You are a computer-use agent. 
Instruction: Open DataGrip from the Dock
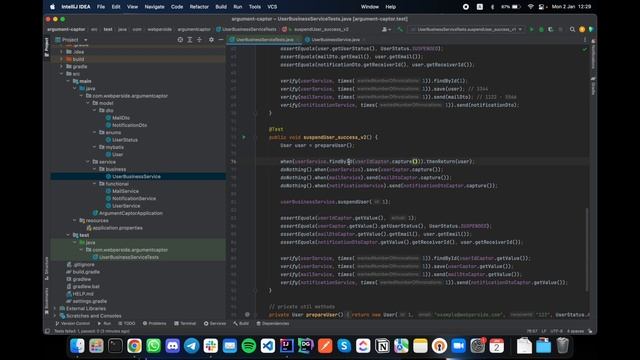pos(306,346)
